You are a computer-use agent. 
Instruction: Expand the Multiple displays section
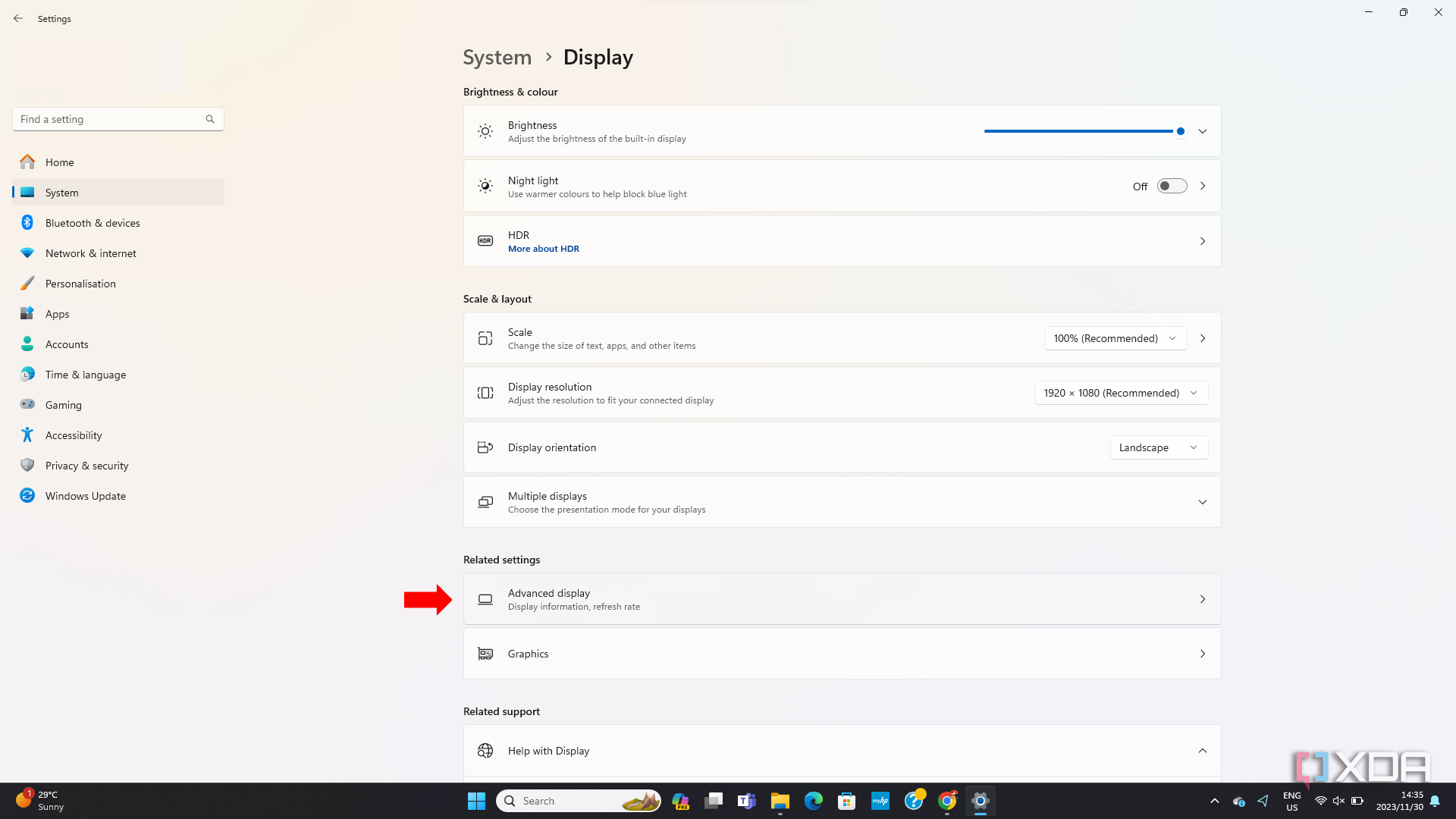pos(1203,502)
